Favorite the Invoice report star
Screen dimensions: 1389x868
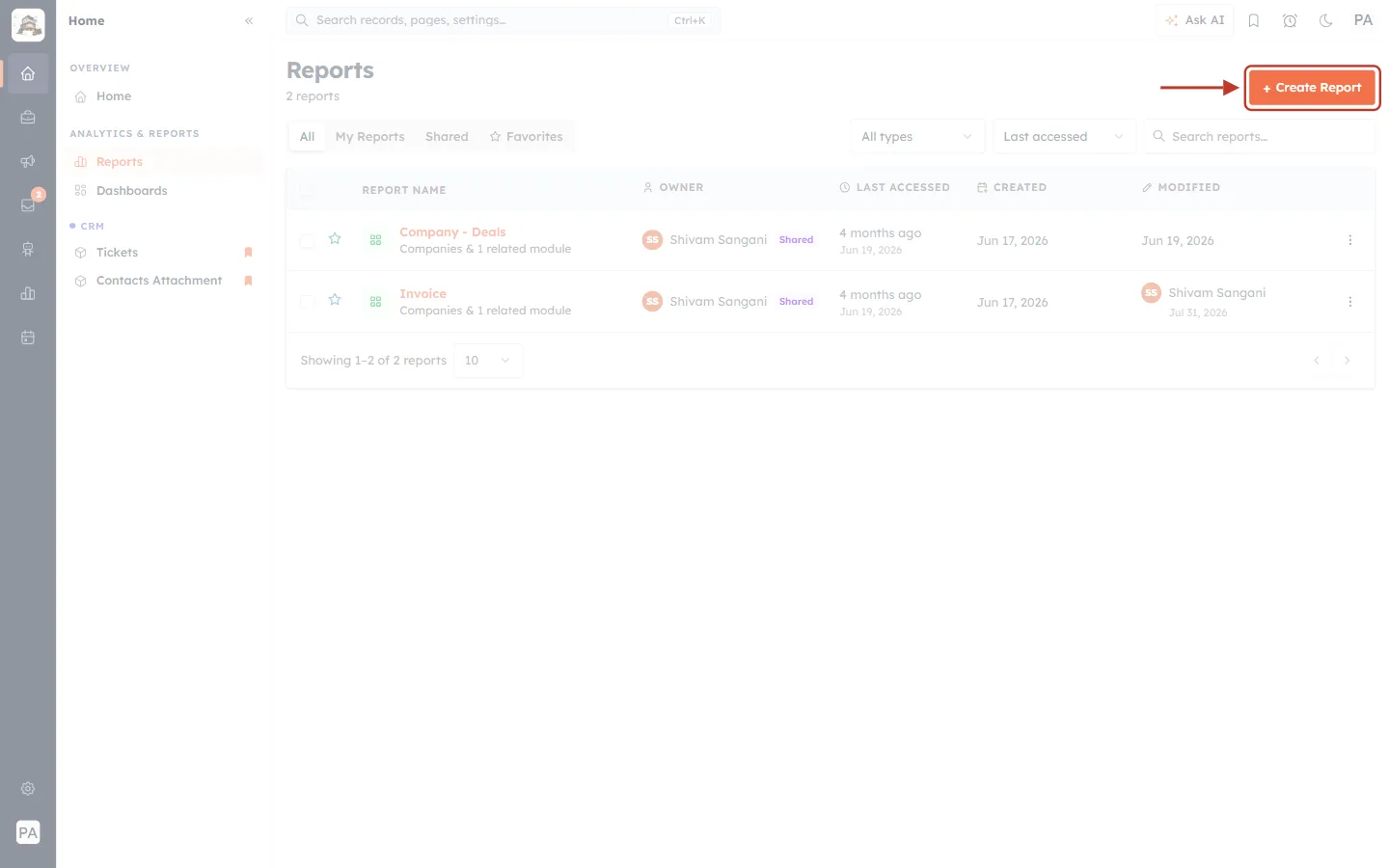point(335,300)
